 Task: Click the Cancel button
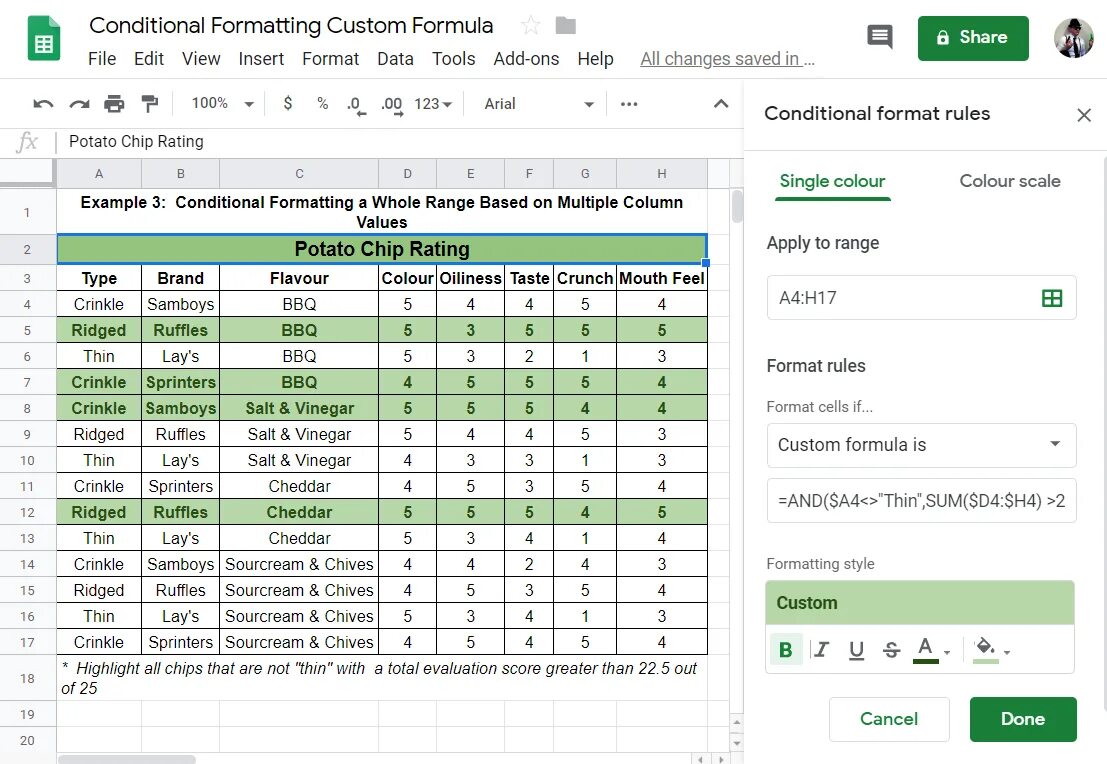(888, 719)
